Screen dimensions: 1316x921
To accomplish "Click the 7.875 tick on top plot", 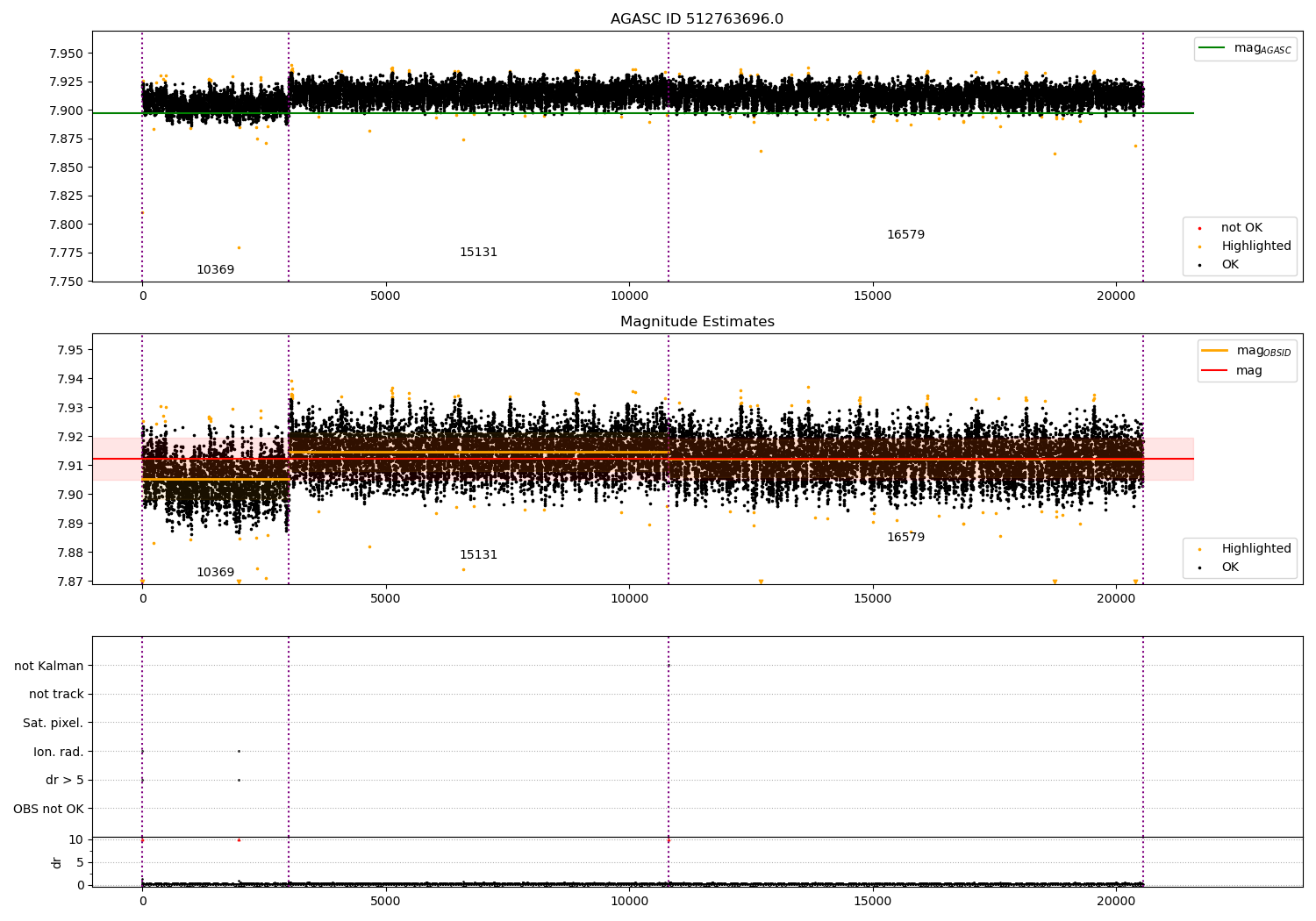I will (x=66, y=139).
